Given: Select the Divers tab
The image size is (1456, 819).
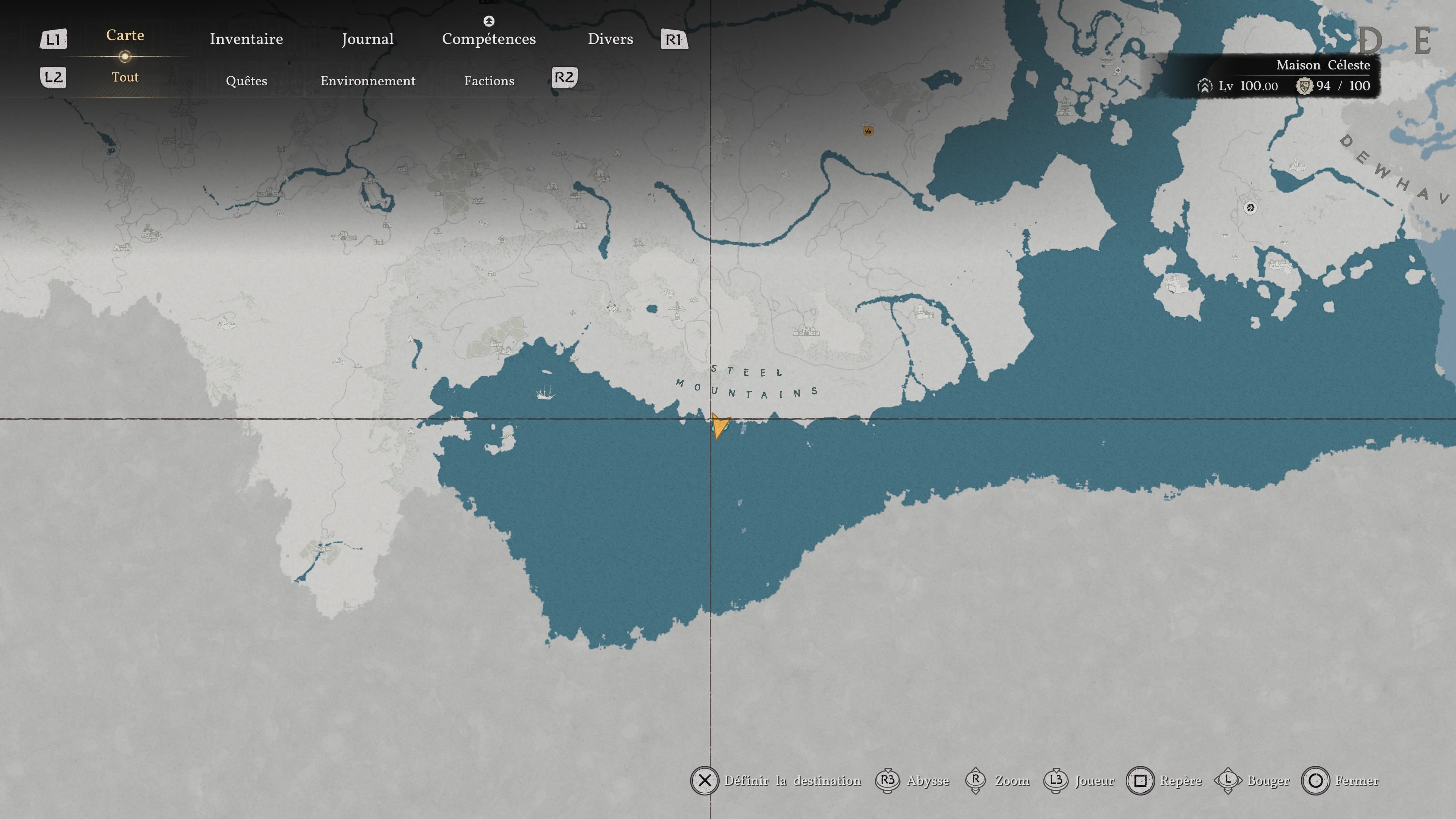Looking at the screenshot, I should coord(610,39).
